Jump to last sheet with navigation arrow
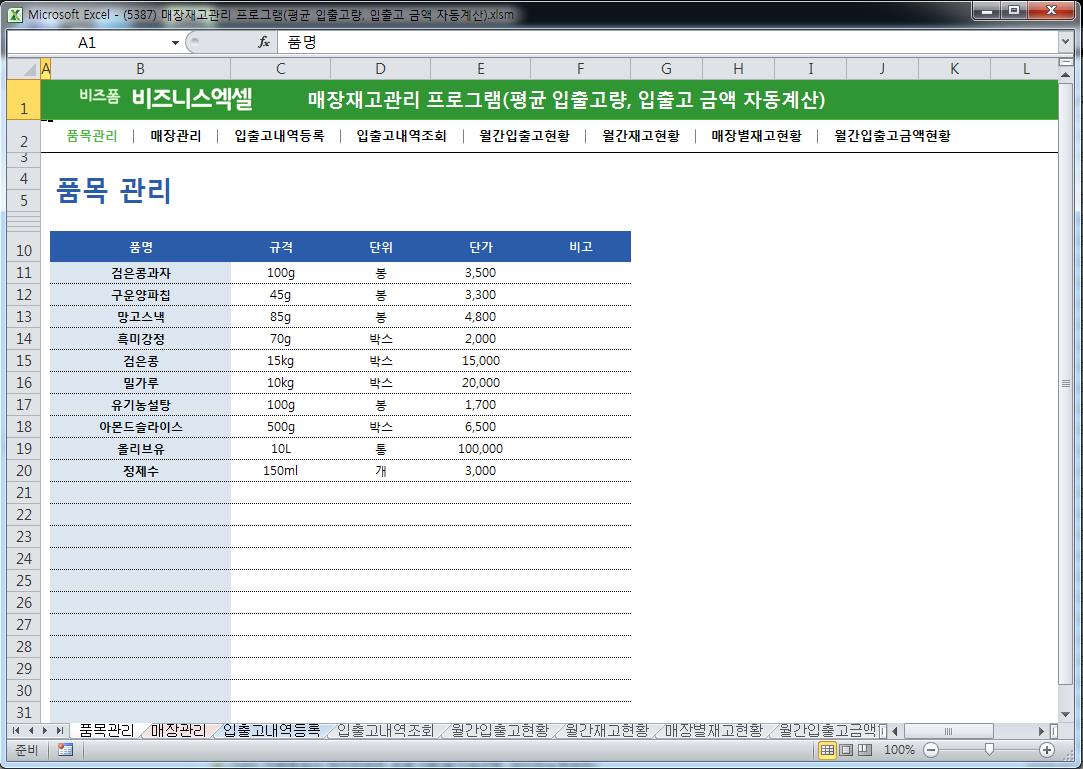Image resolution: width=1083 pixels, height=769 pixels. (x=59, y=730)
